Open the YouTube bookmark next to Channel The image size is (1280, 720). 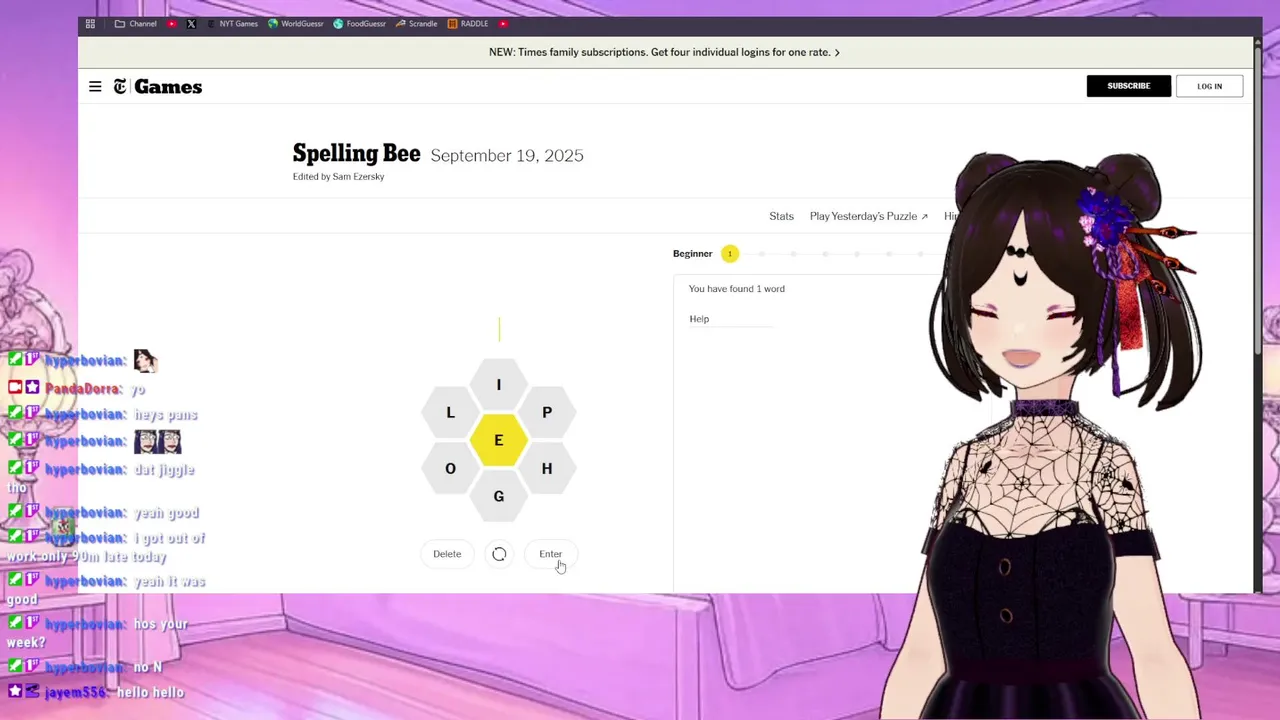[172, 24]
